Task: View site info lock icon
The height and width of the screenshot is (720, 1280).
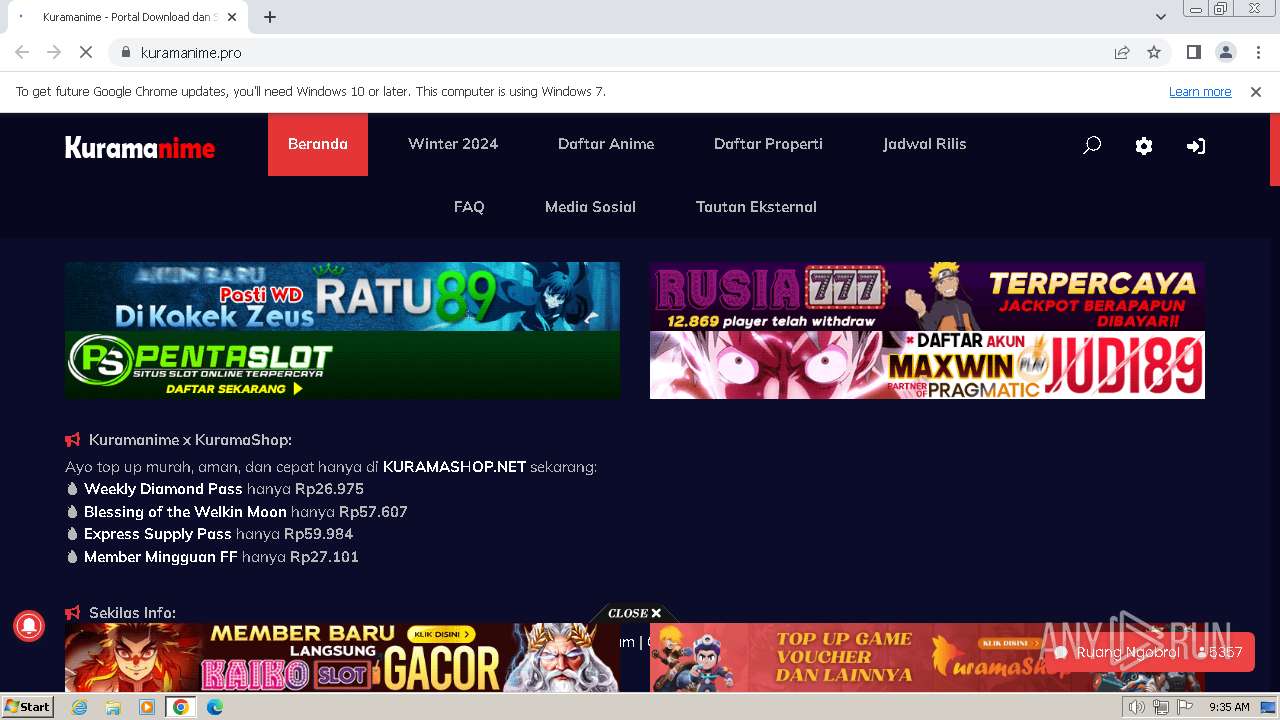Action: [x=125, y=52]
